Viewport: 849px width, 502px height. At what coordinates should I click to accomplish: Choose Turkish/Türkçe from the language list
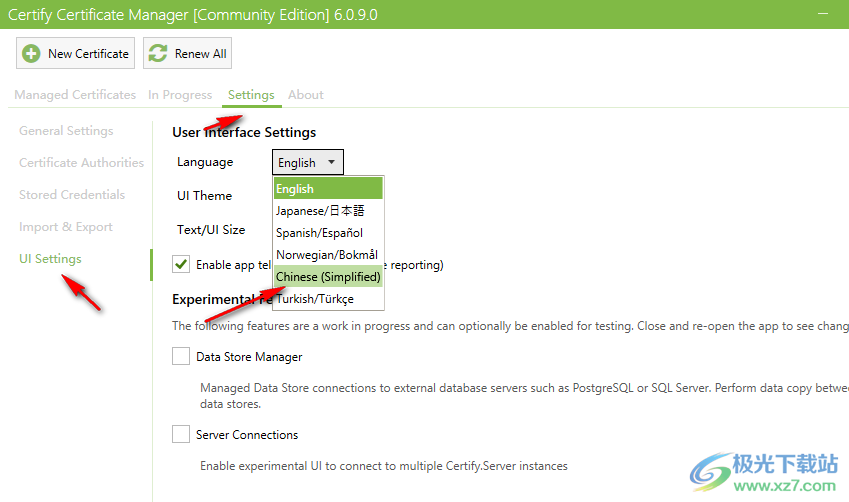(328, 299)
